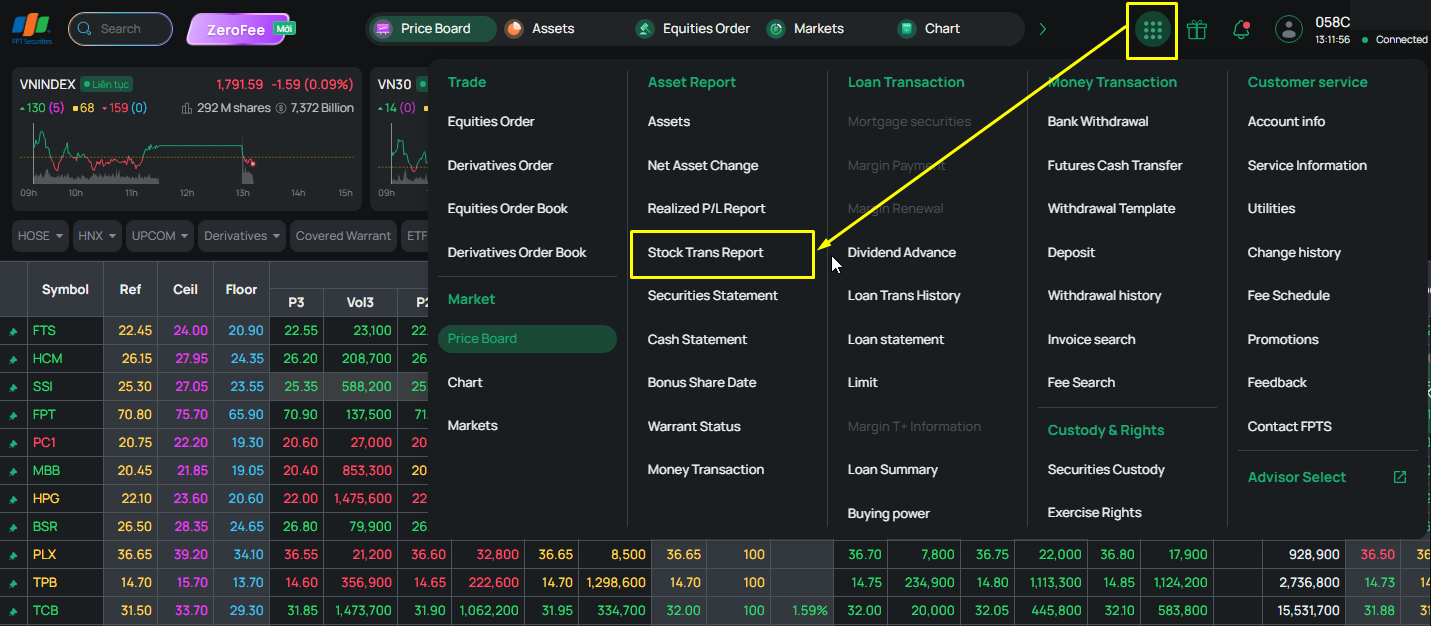Switch to the Equities Order tab
This screenshot has width=1431, height=626.
[x=693, y=29]
